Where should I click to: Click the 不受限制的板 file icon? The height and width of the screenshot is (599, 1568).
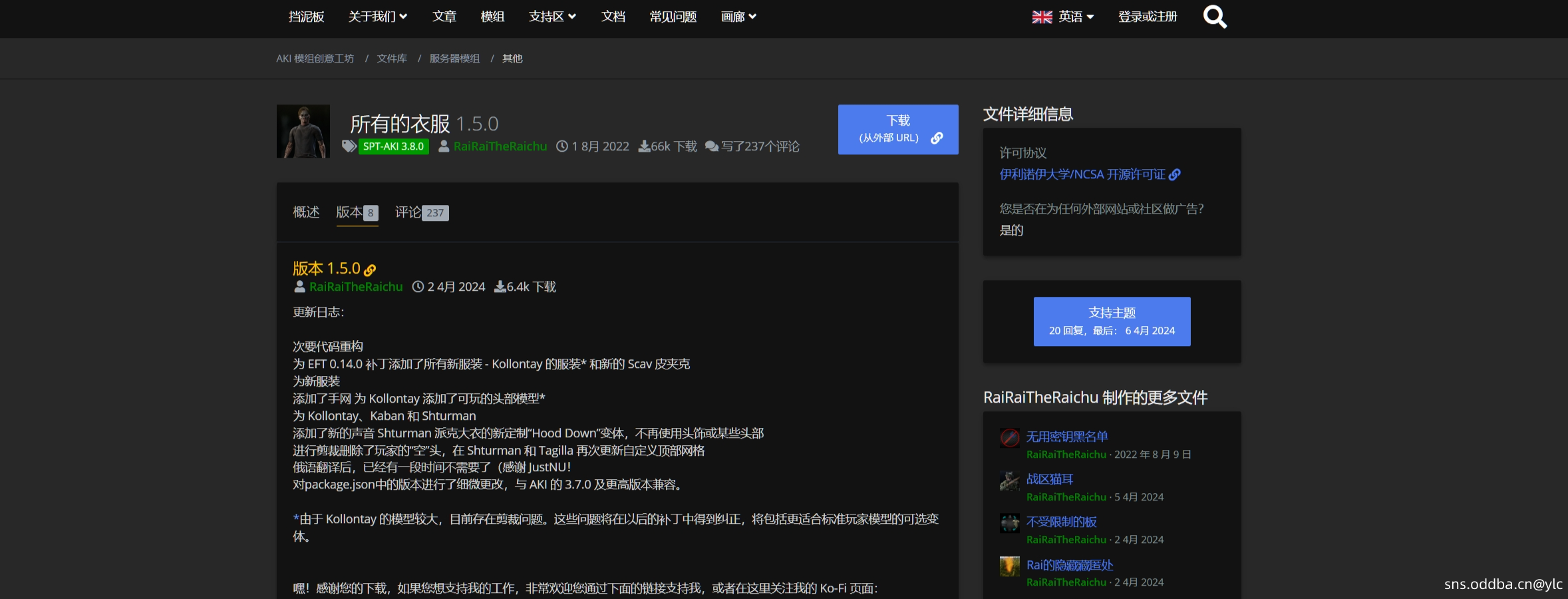pos(1009,523)
